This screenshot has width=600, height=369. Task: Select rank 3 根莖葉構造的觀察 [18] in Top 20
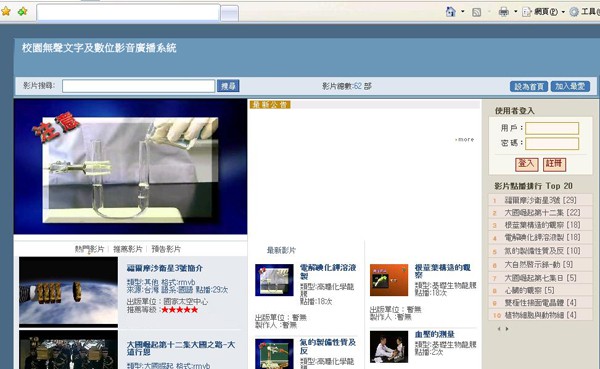tap(540, 225)
